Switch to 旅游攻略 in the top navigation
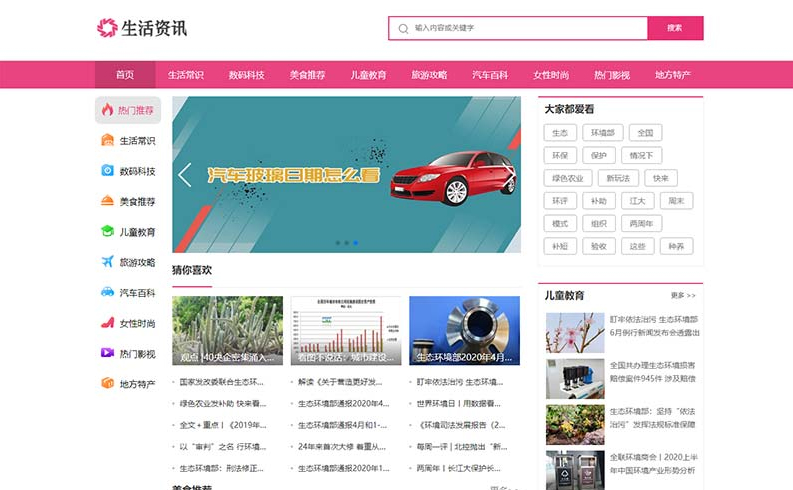Viewport: 793px width, 490px height. click(429, 75)
